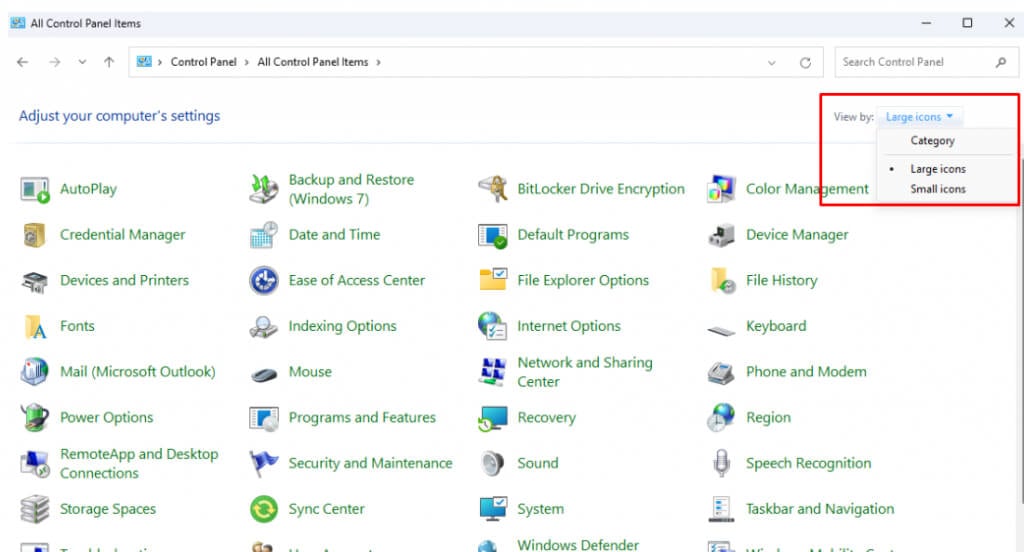Expand the chevron after All Control Panel Items
Image resolution: width=1024 pixels, height=552 pixels.
point(378,63)
